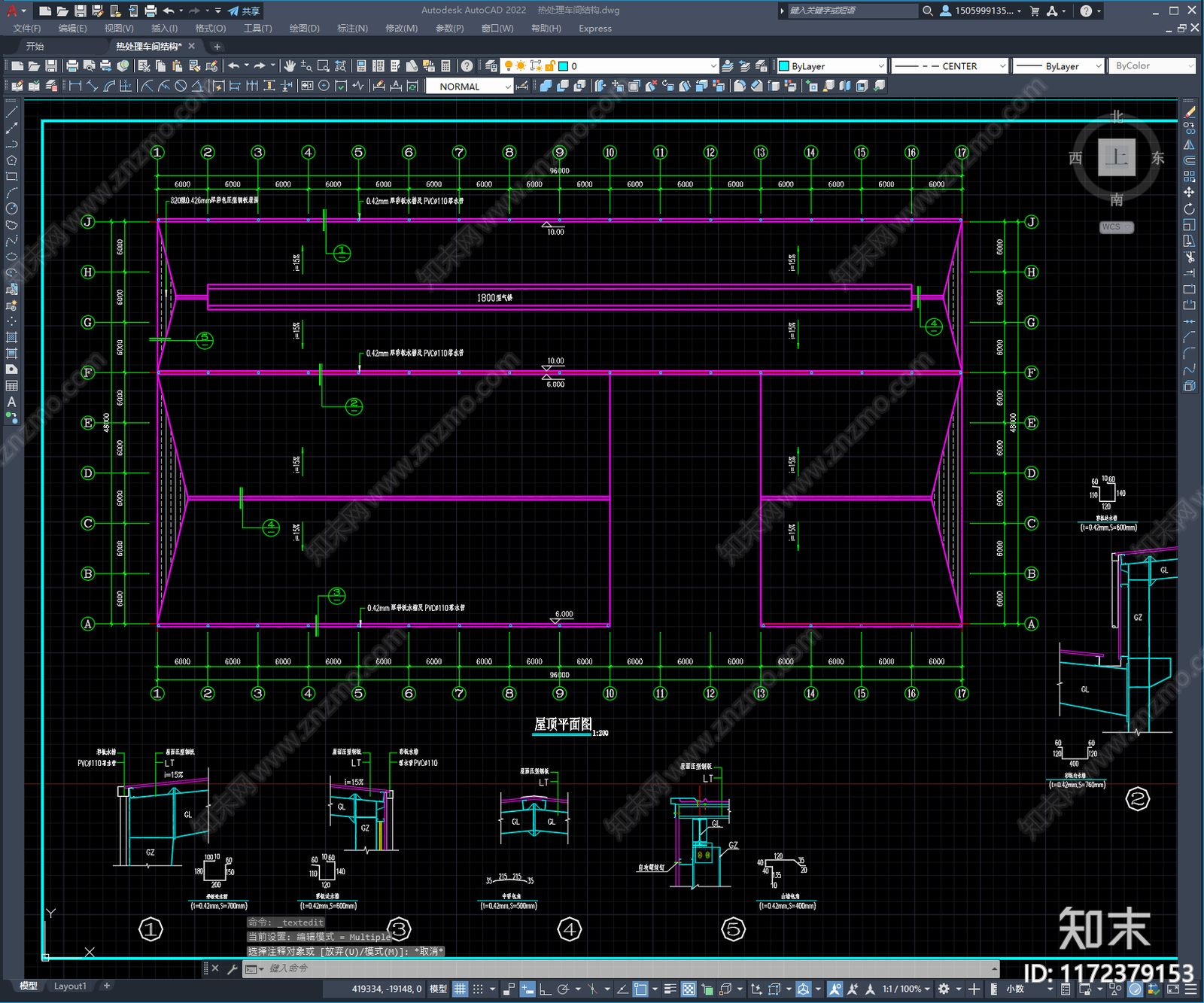Click the 上 top face on ViewCube
Viewport: 1204px width, 1003px height.
pyautogui.click(x=1117, y=157)
